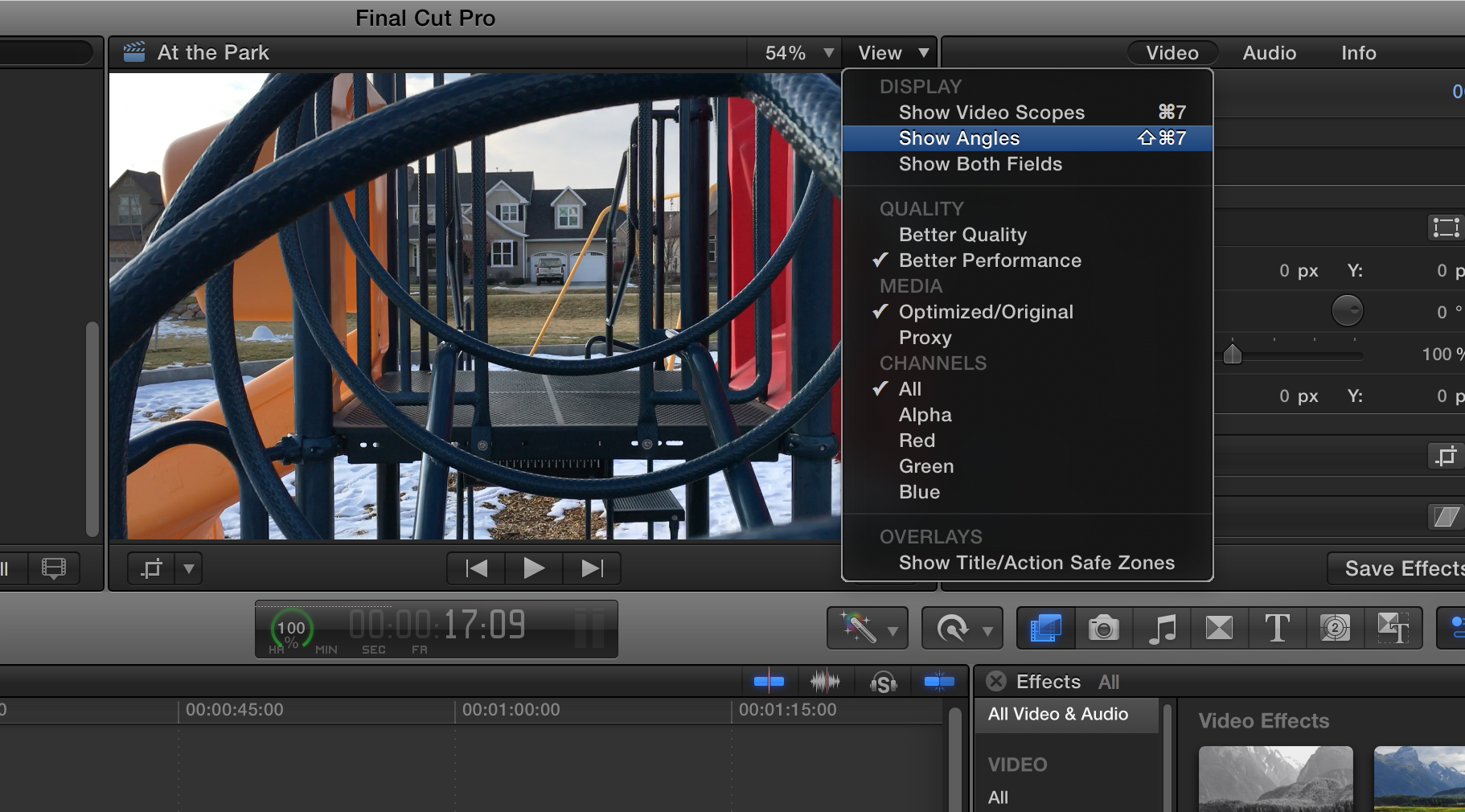Toggle the Effects browser icon

point(1045,628)
